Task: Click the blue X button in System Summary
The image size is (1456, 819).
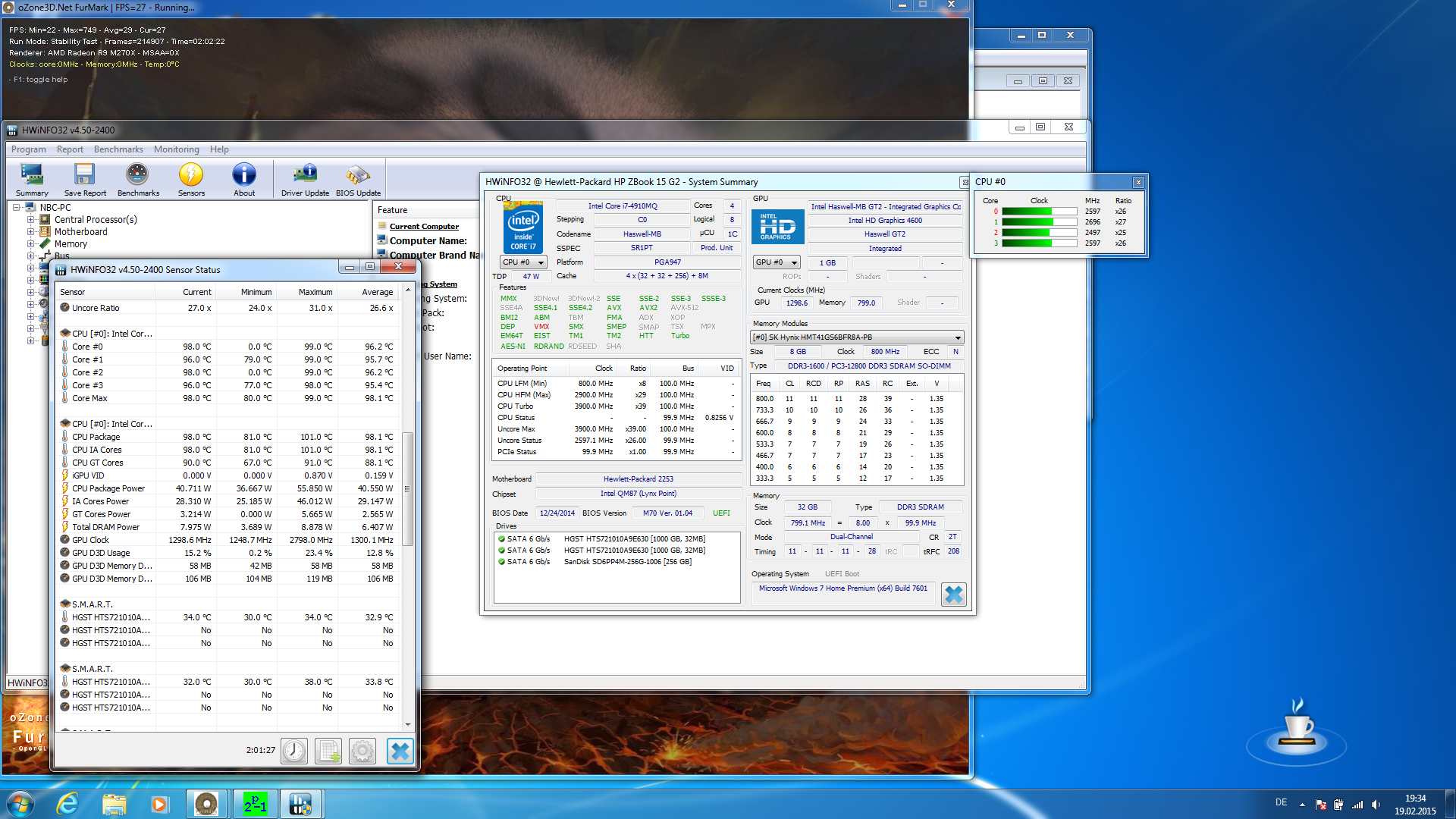Action: click(x=953, y=595)
